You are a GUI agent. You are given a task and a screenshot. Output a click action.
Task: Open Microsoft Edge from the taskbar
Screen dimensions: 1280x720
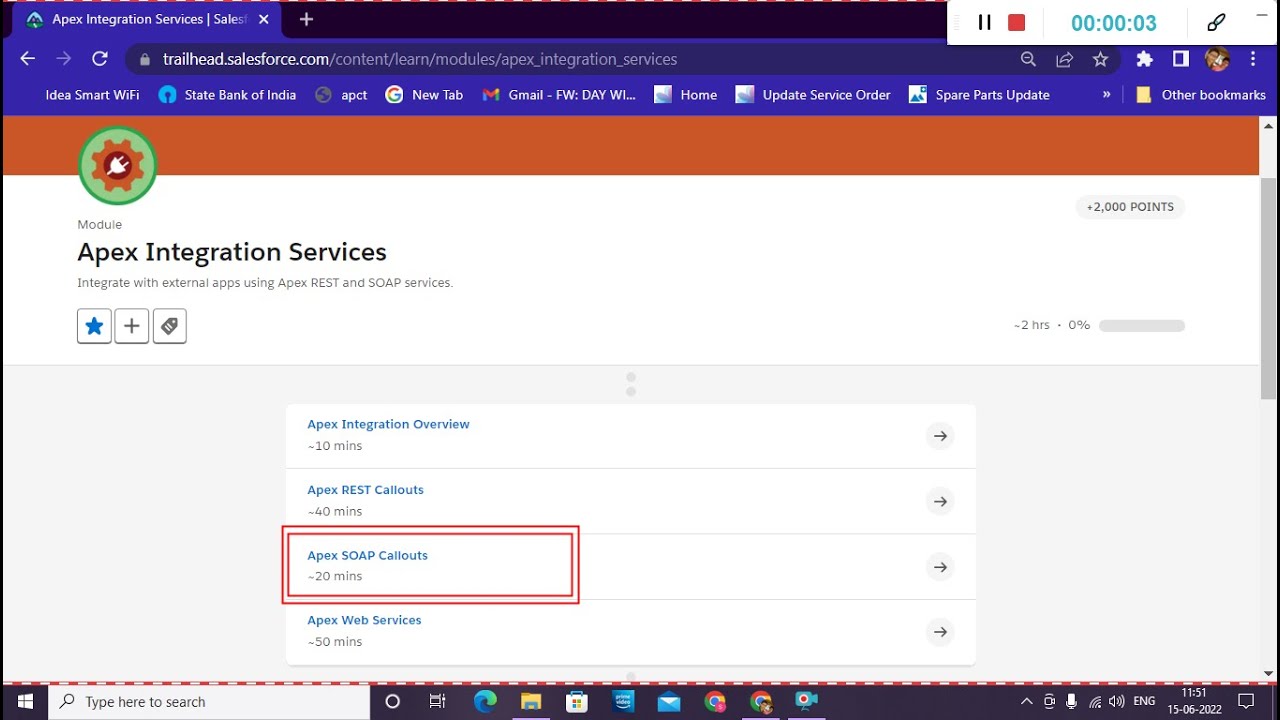point(485,702)
